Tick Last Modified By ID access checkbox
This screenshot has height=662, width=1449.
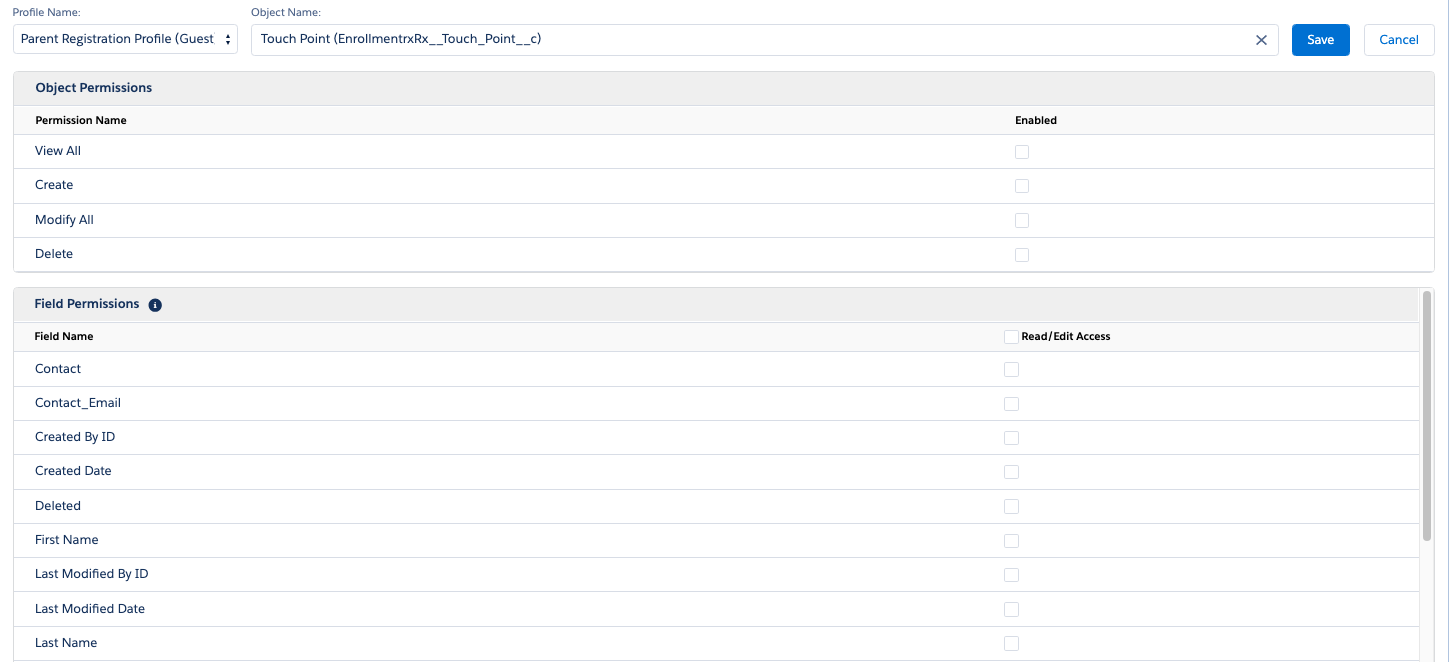[1011, 575]
